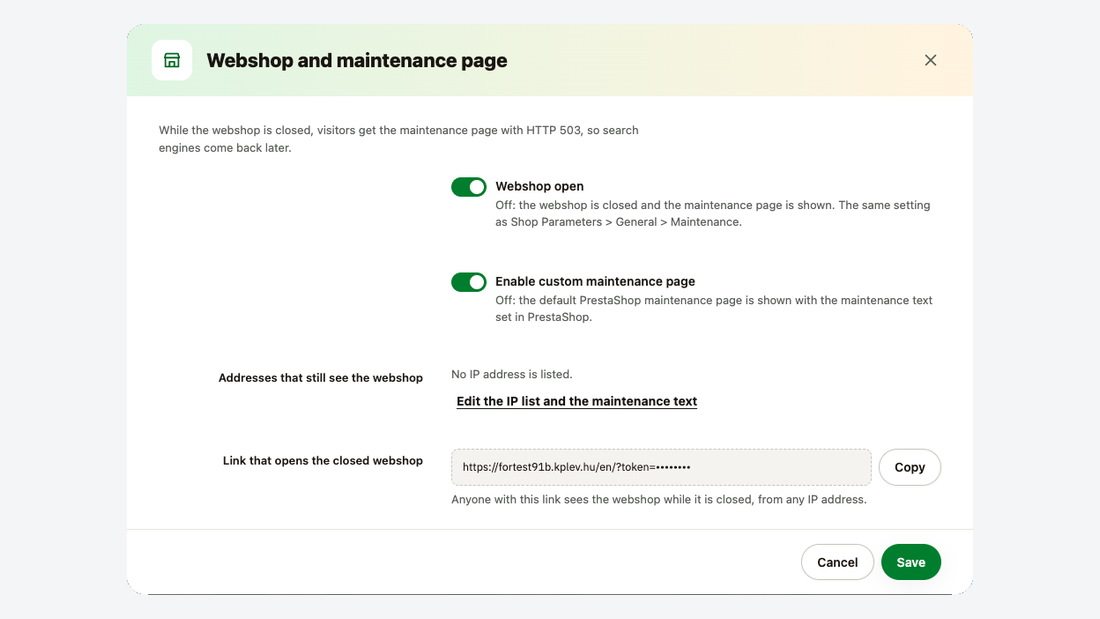Click 'Addresses that still see the webshop' label
Screen dimensions: 1100x619
tap(321, 378)
